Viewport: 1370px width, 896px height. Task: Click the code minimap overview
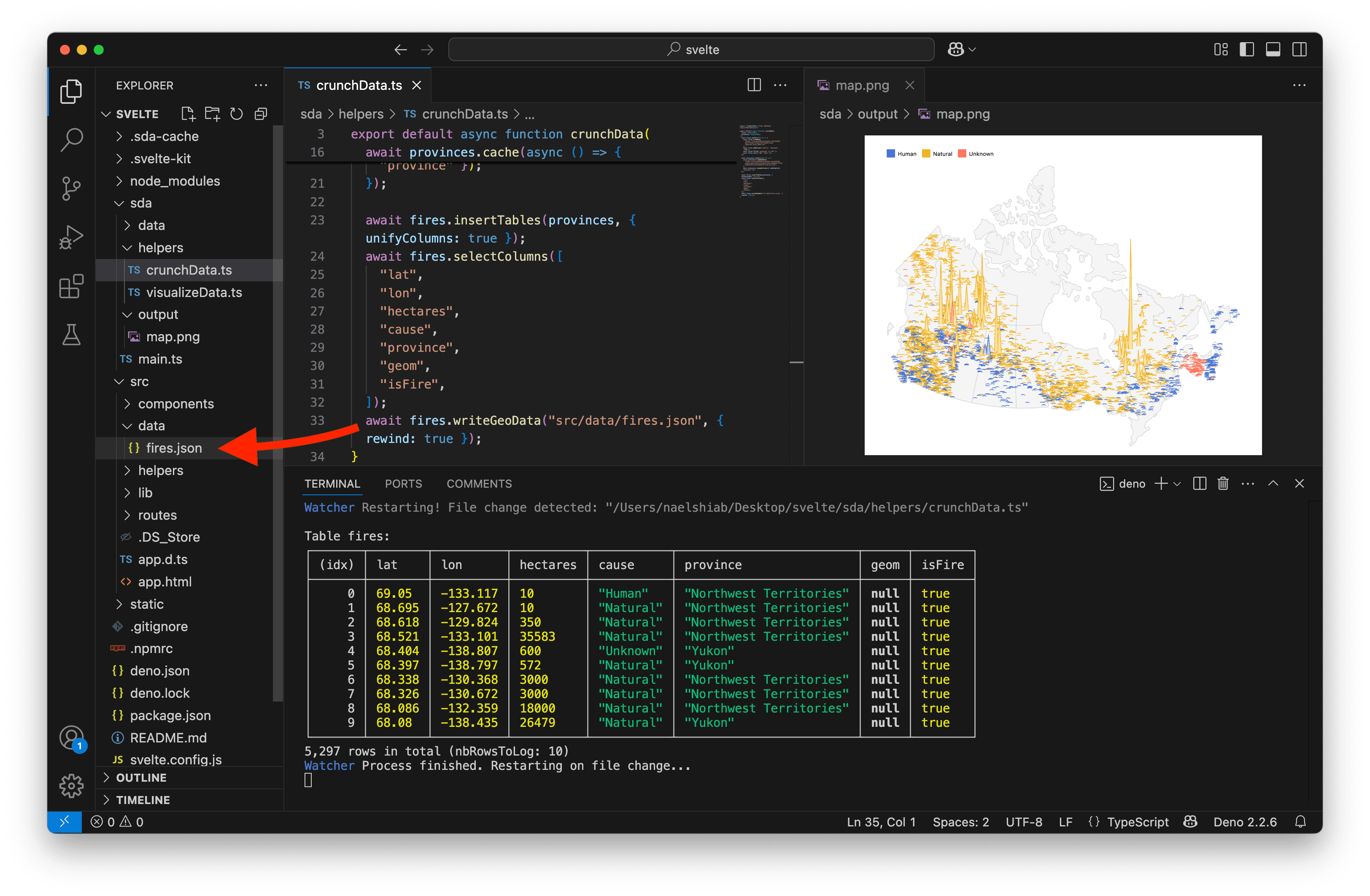pyautogui.click(x=761, y=161)
